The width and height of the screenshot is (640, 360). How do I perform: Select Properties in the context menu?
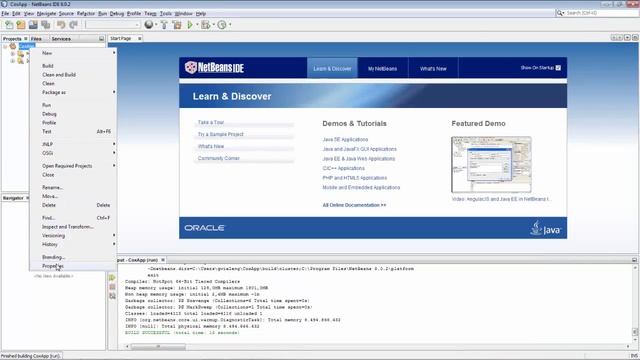coord(73,266)
